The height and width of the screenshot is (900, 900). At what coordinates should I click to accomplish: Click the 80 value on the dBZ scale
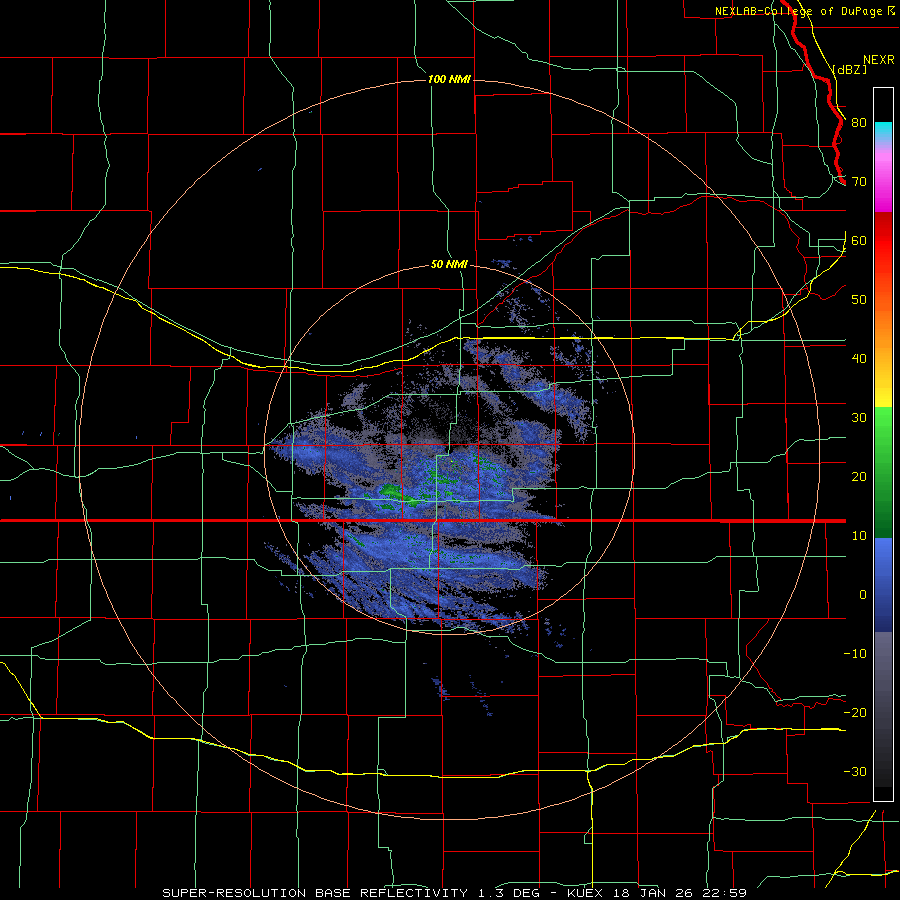tap(859, 122)
